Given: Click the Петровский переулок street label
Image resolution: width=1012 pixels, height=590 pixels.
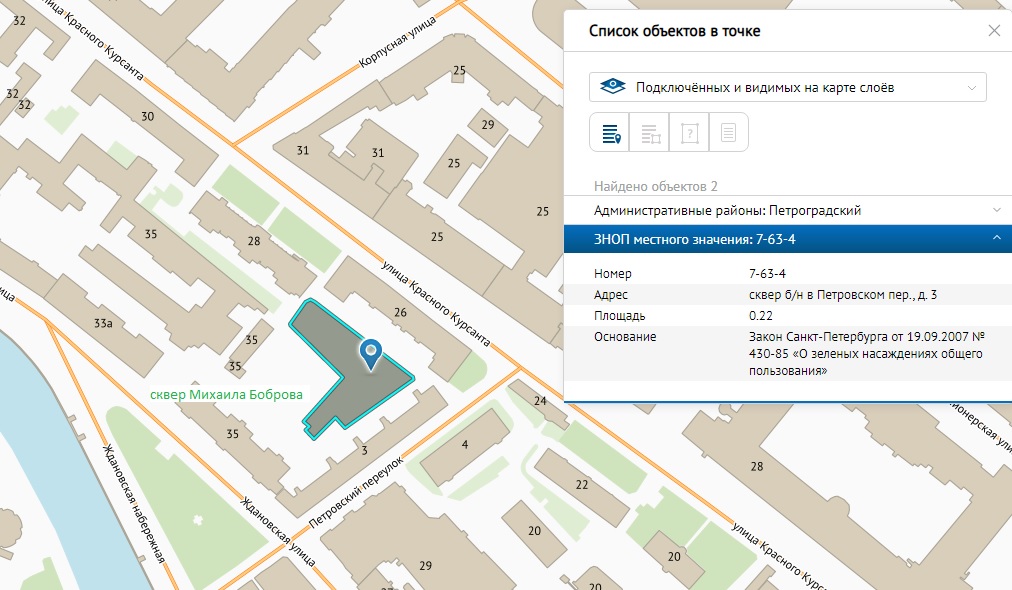Looking at the screenshot, I should (x=356, y=492).
